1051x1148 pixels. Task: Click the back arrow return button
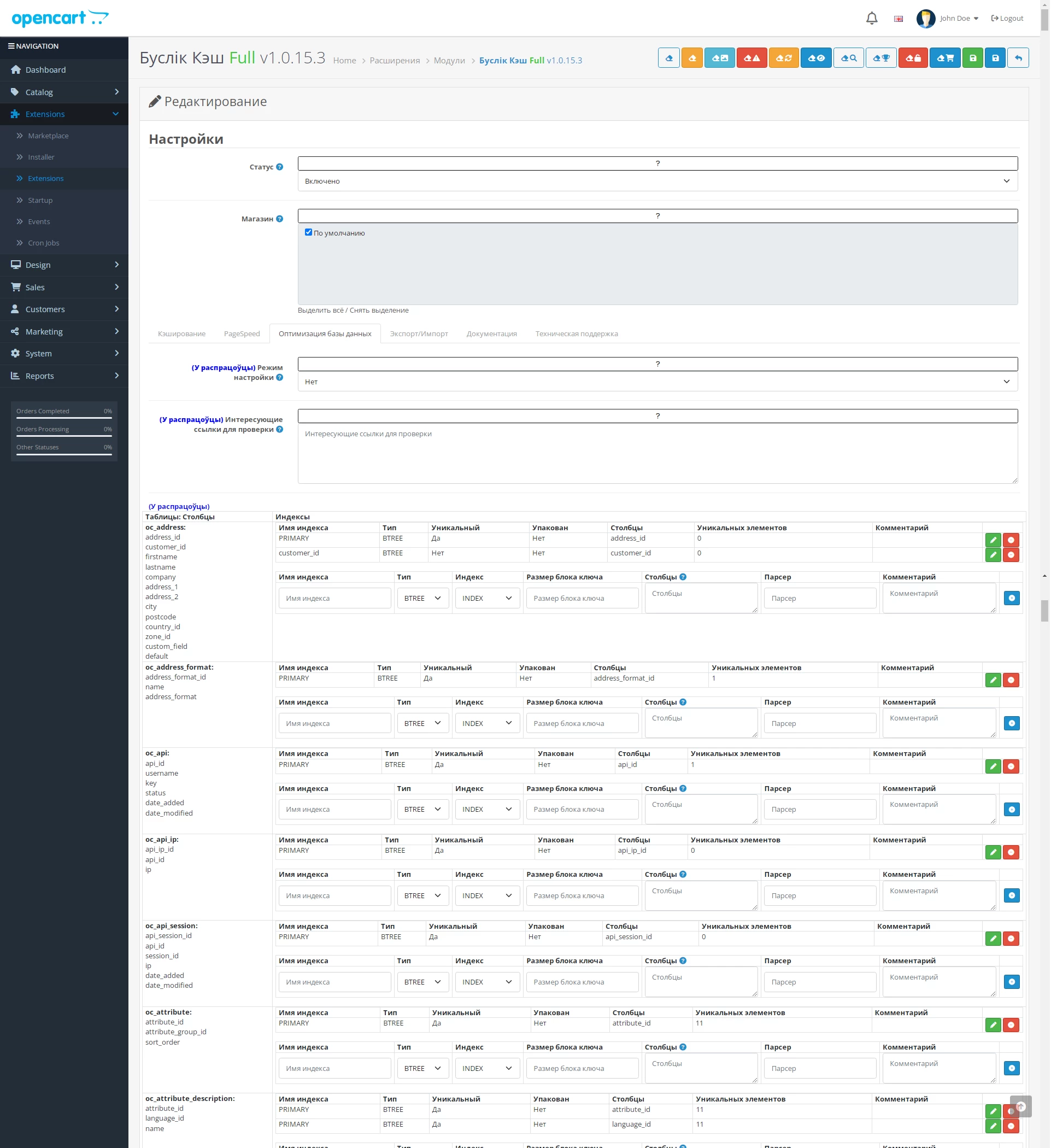pos(1019,58)
